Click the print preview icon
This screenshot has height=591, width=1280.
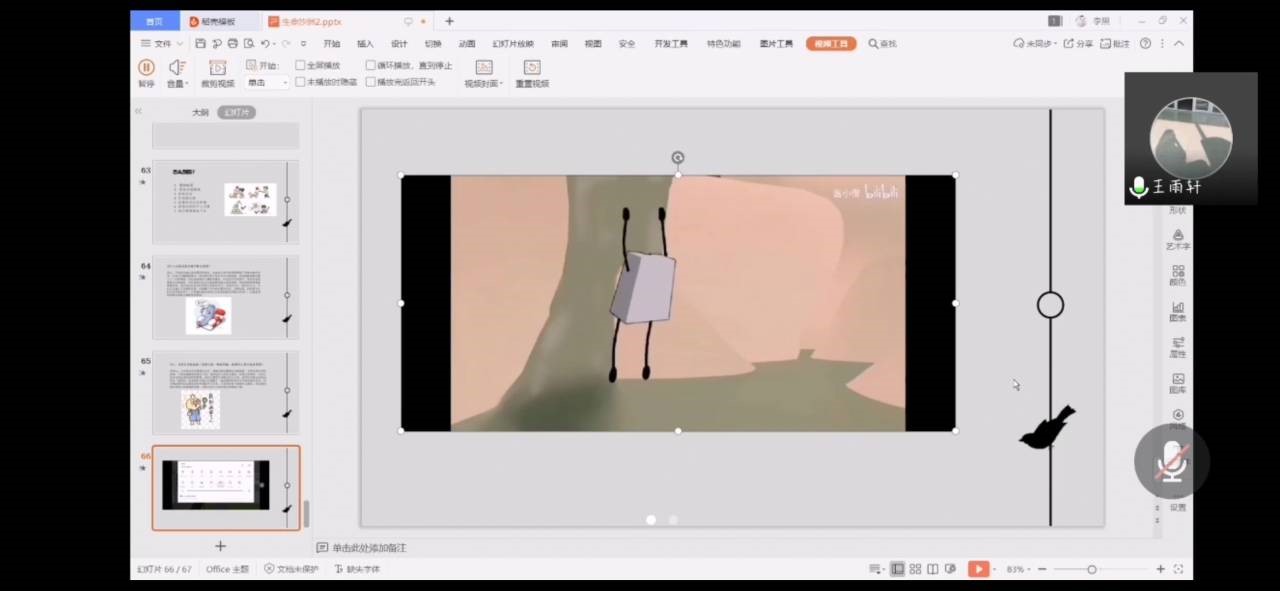click(249, 44)
